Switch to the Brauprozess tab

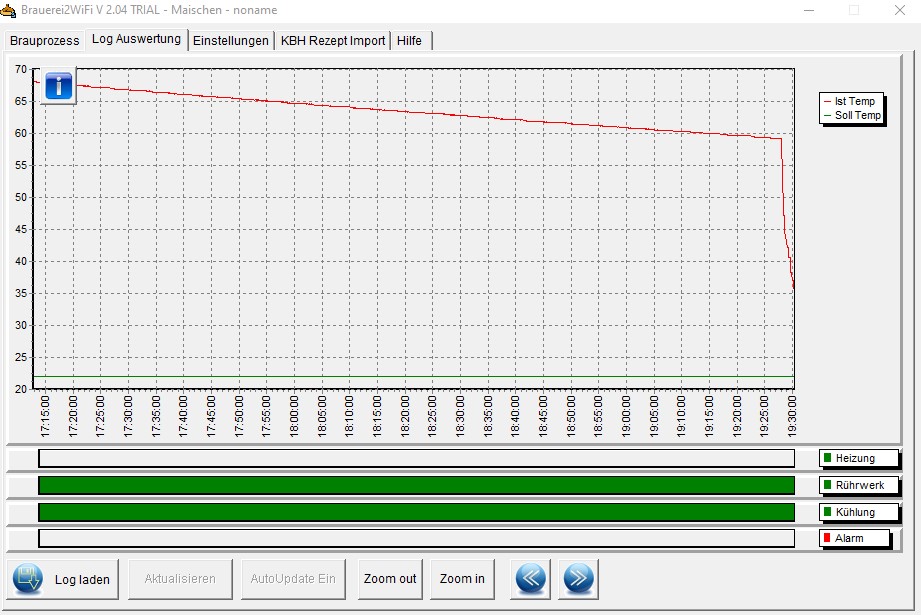pos(44,41)
